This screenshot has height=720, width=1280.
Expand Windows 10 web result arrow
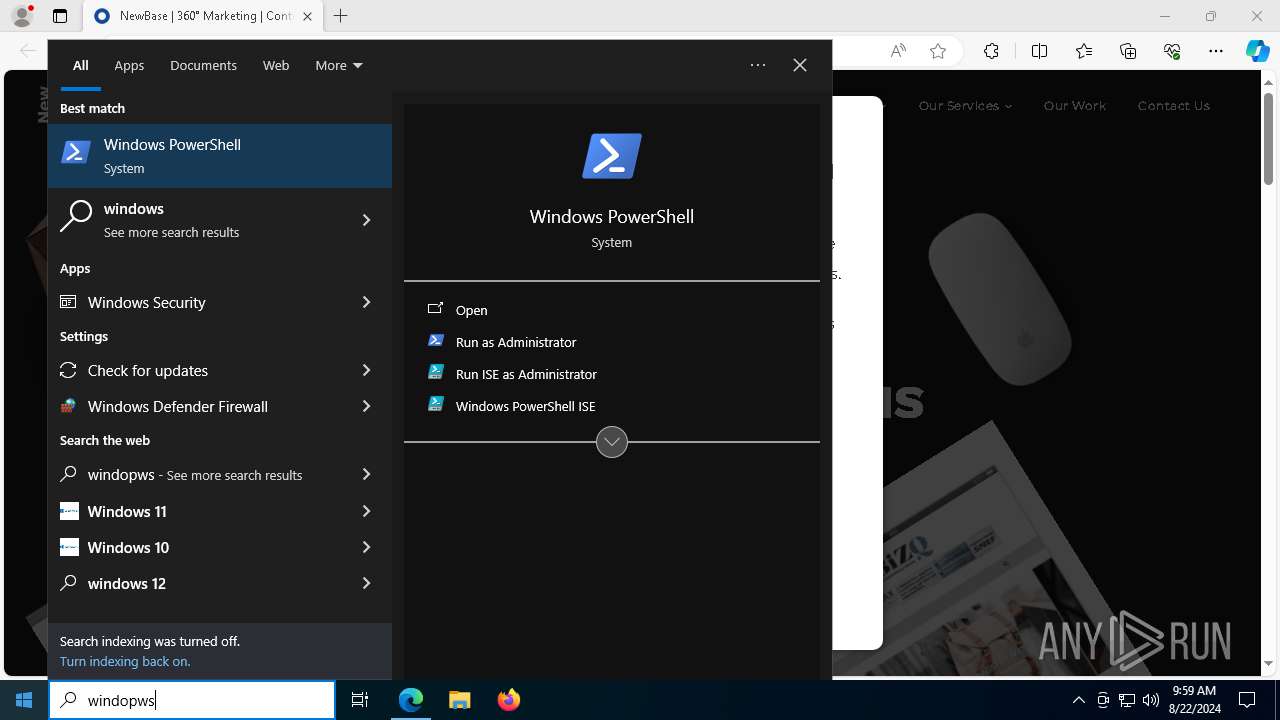pos(366,547)
